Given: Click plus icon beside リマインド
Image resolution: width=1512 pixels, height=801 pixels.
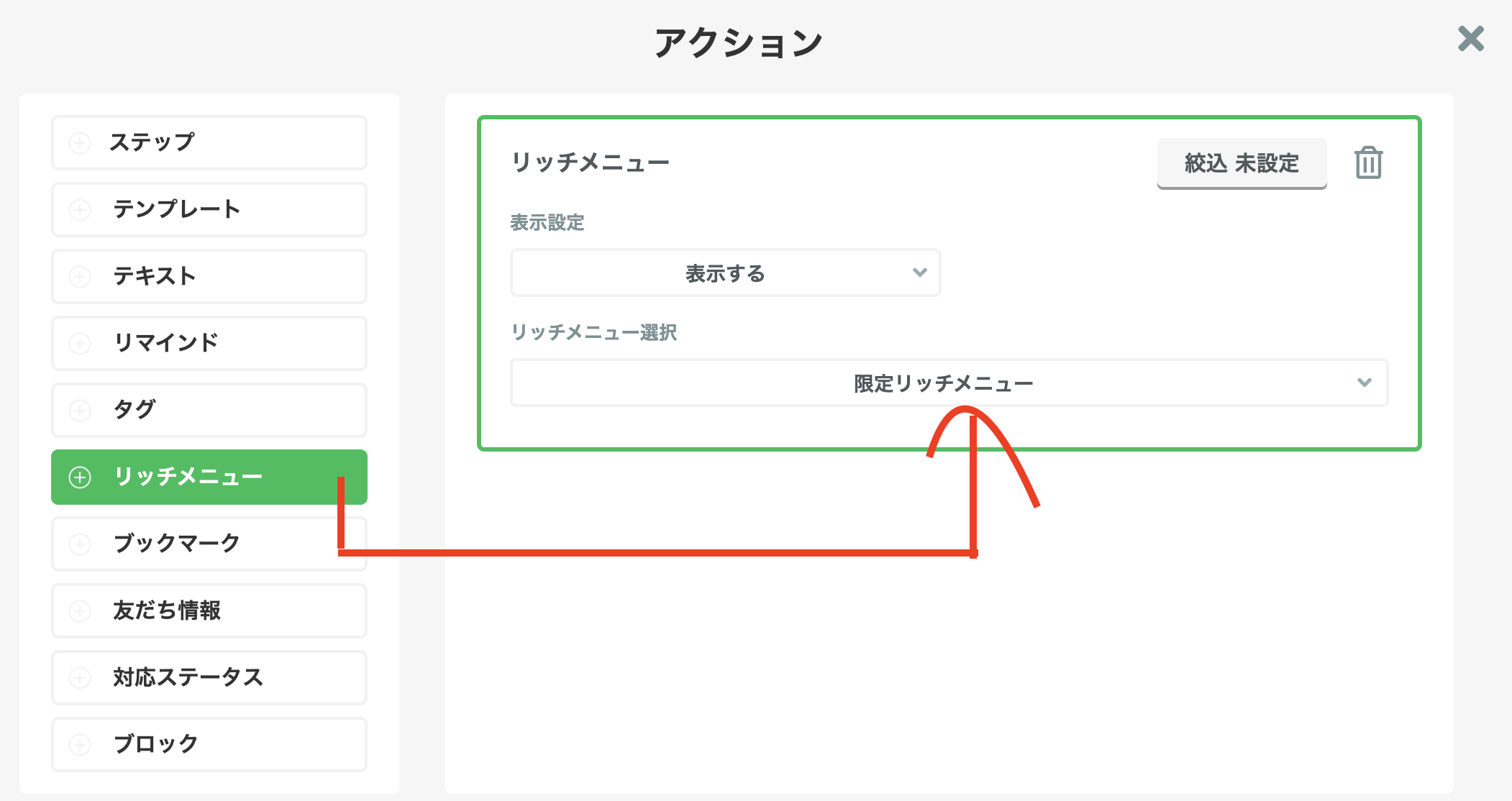Looking at the screenshot, I should click(x=80, y=343).
